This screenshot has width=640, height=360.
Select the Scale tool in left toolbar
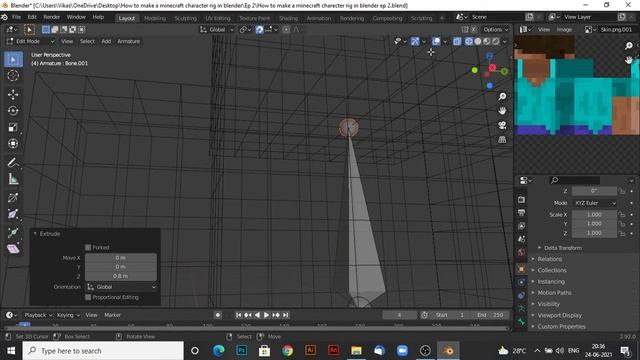tap(13, 127)
